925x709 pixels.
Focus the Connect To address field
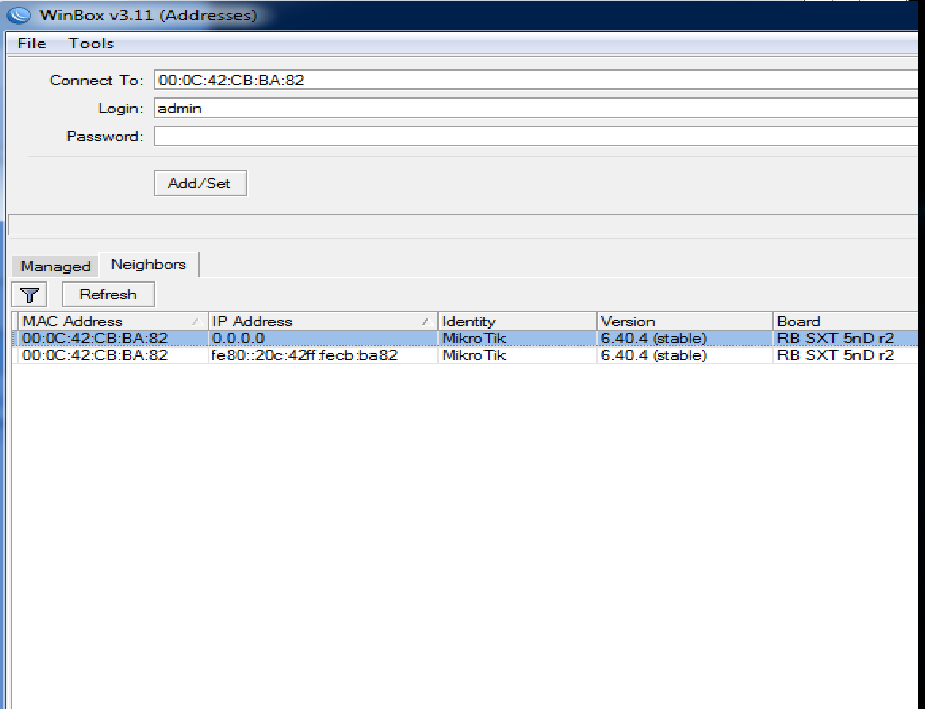(536, 80)
